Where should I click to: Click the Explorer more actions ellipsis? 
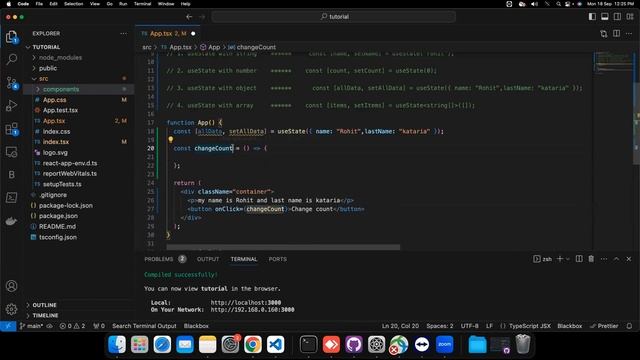point(124,33)
